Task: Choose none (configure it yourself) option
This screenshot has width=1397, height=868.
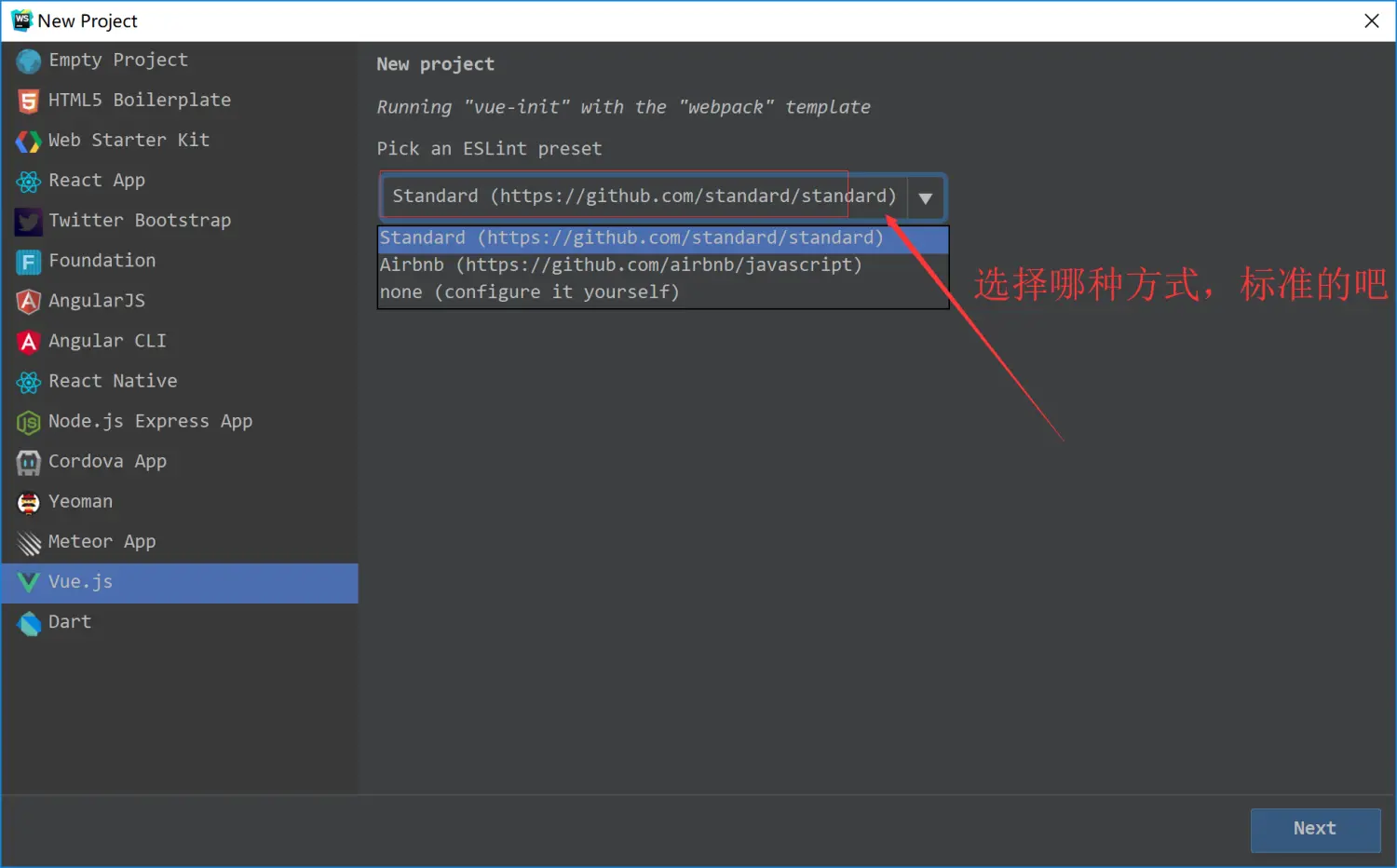Action: (663, 292)
